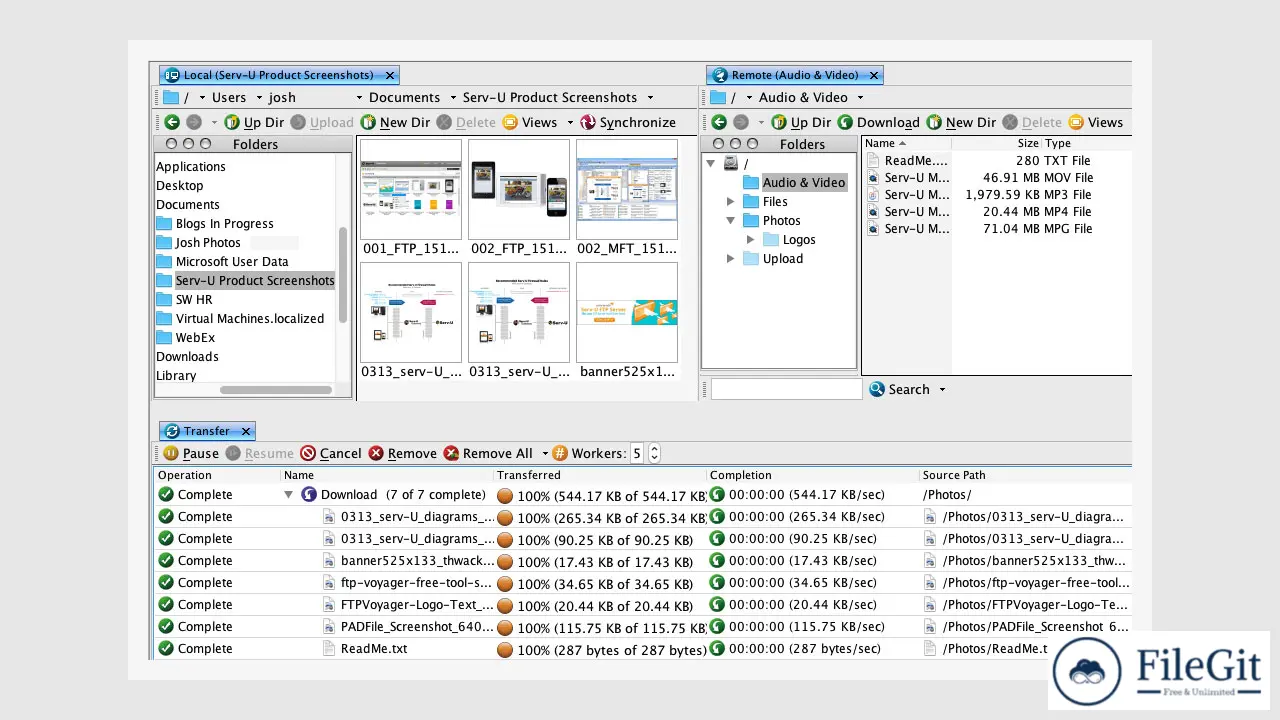Select Audio & Video folder in remote tree
Viewport: 1280px width, 720px height.
click(795, 182)
